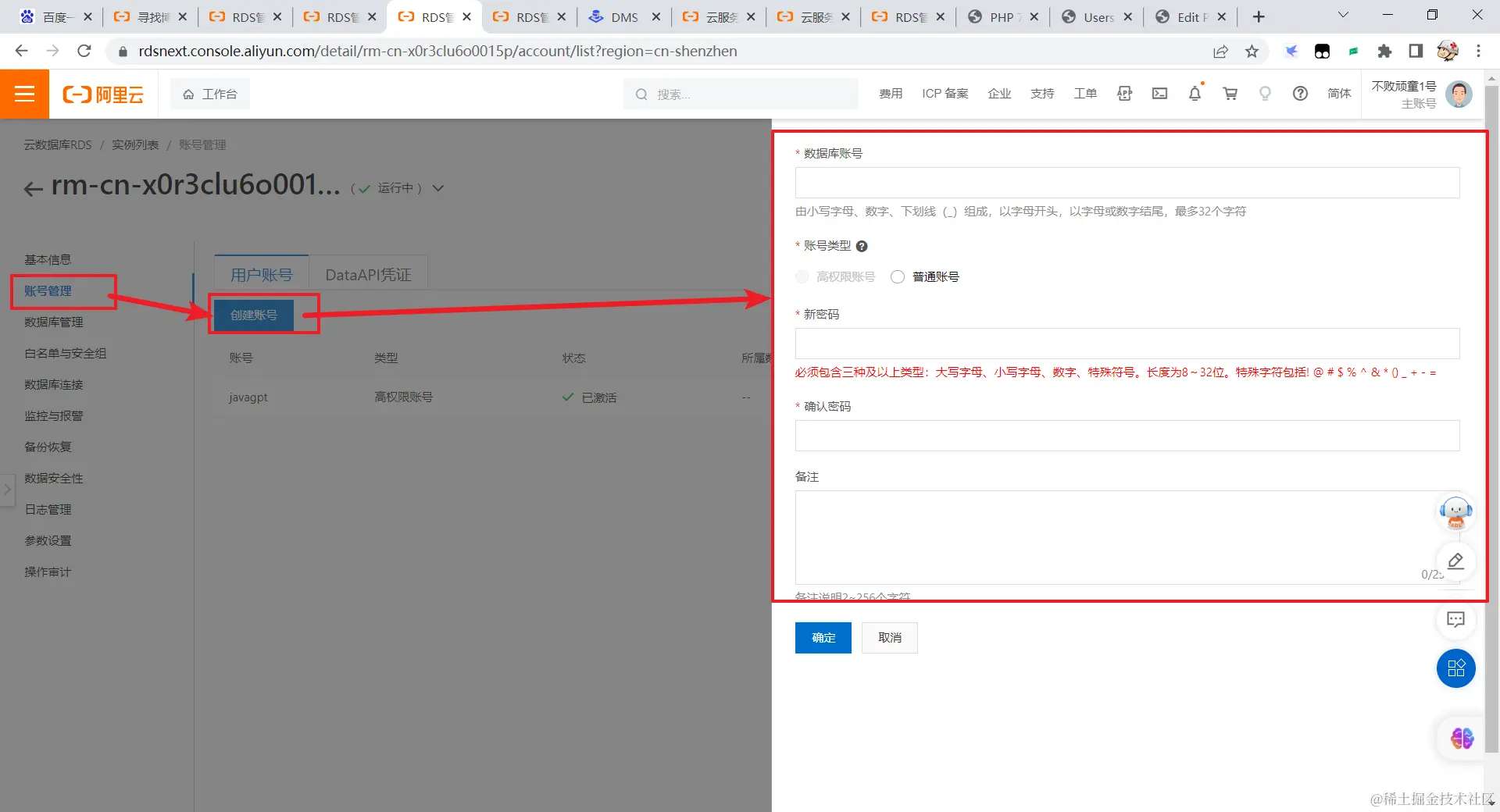Screen dimensions: 1500x812
Task: Switch to the DMS browser tab
Action: [623, 16]
